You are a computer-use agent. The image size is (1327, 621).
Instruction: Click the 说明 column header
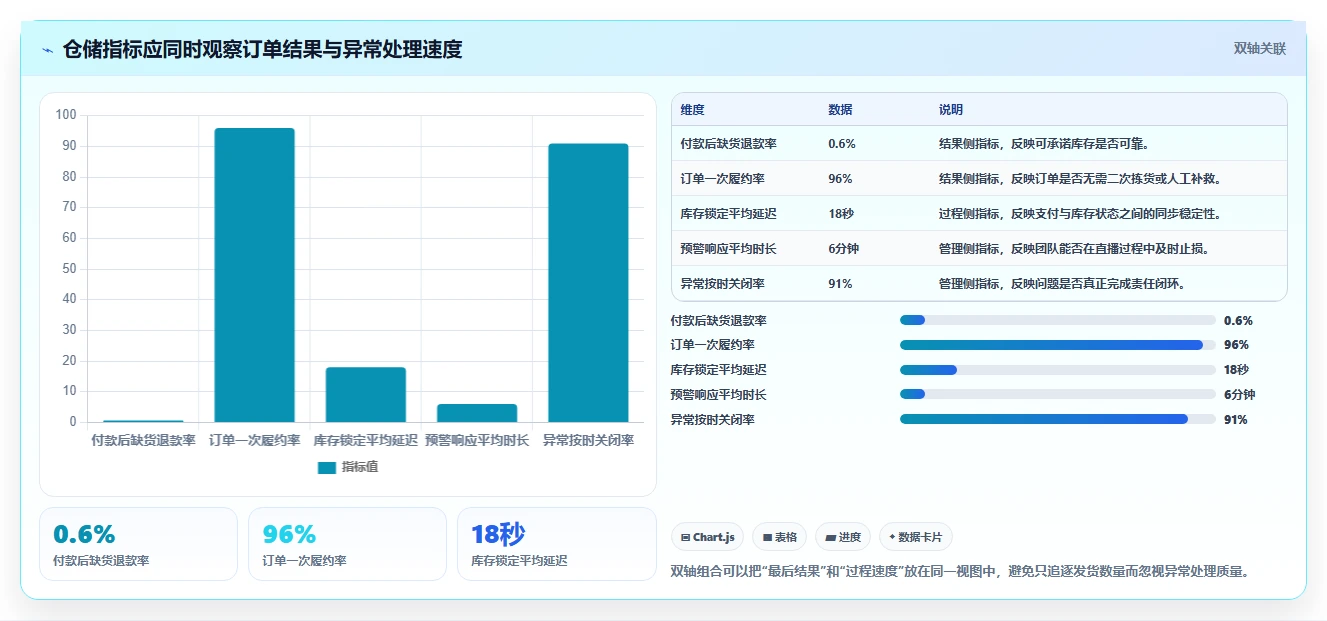(x=950, y=110)
